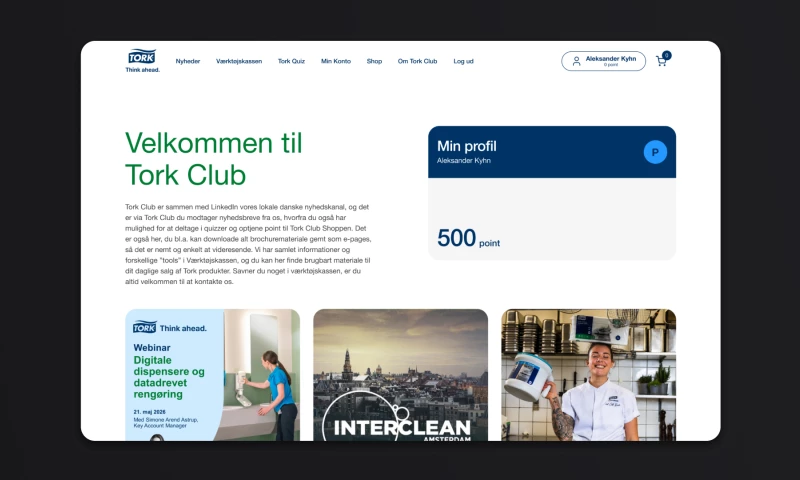Image resolution: width=800 pixels, height=480 pixels.
Task: Click the Tork logo on the webinar card
Action: (x=144, y=327)
